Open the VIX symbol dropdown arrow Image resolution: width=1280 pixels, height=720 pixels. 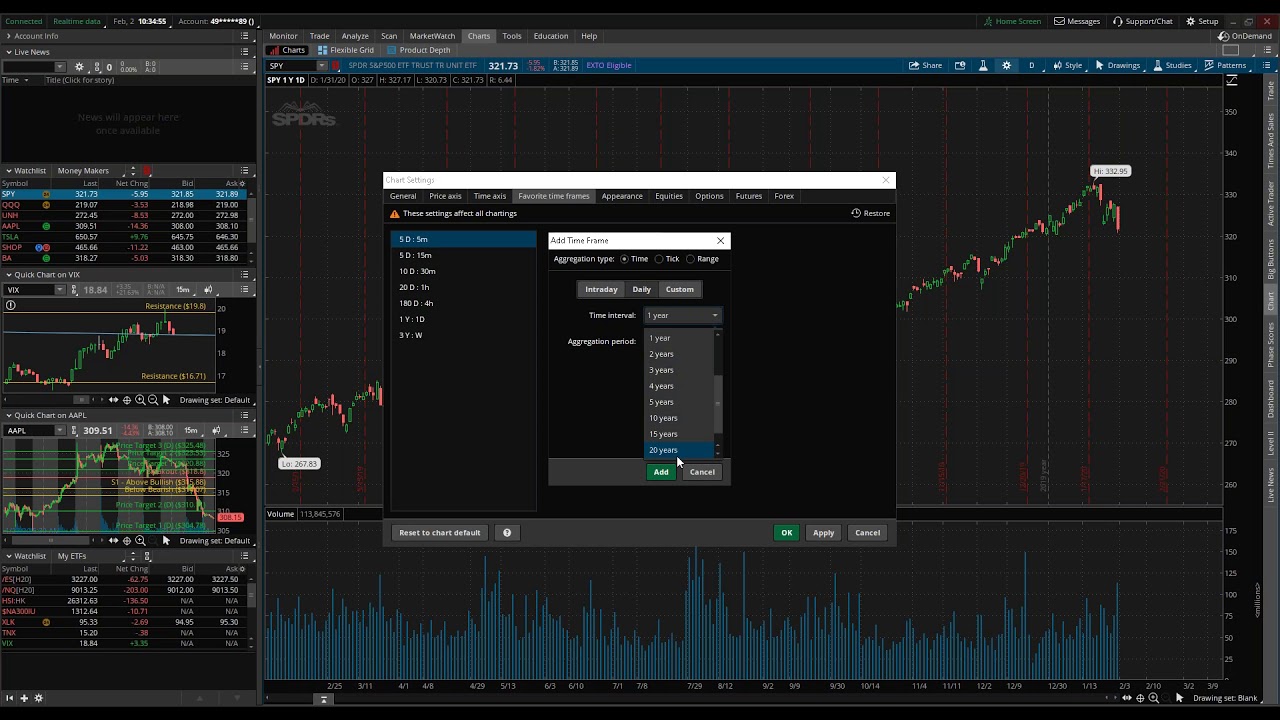60,290
